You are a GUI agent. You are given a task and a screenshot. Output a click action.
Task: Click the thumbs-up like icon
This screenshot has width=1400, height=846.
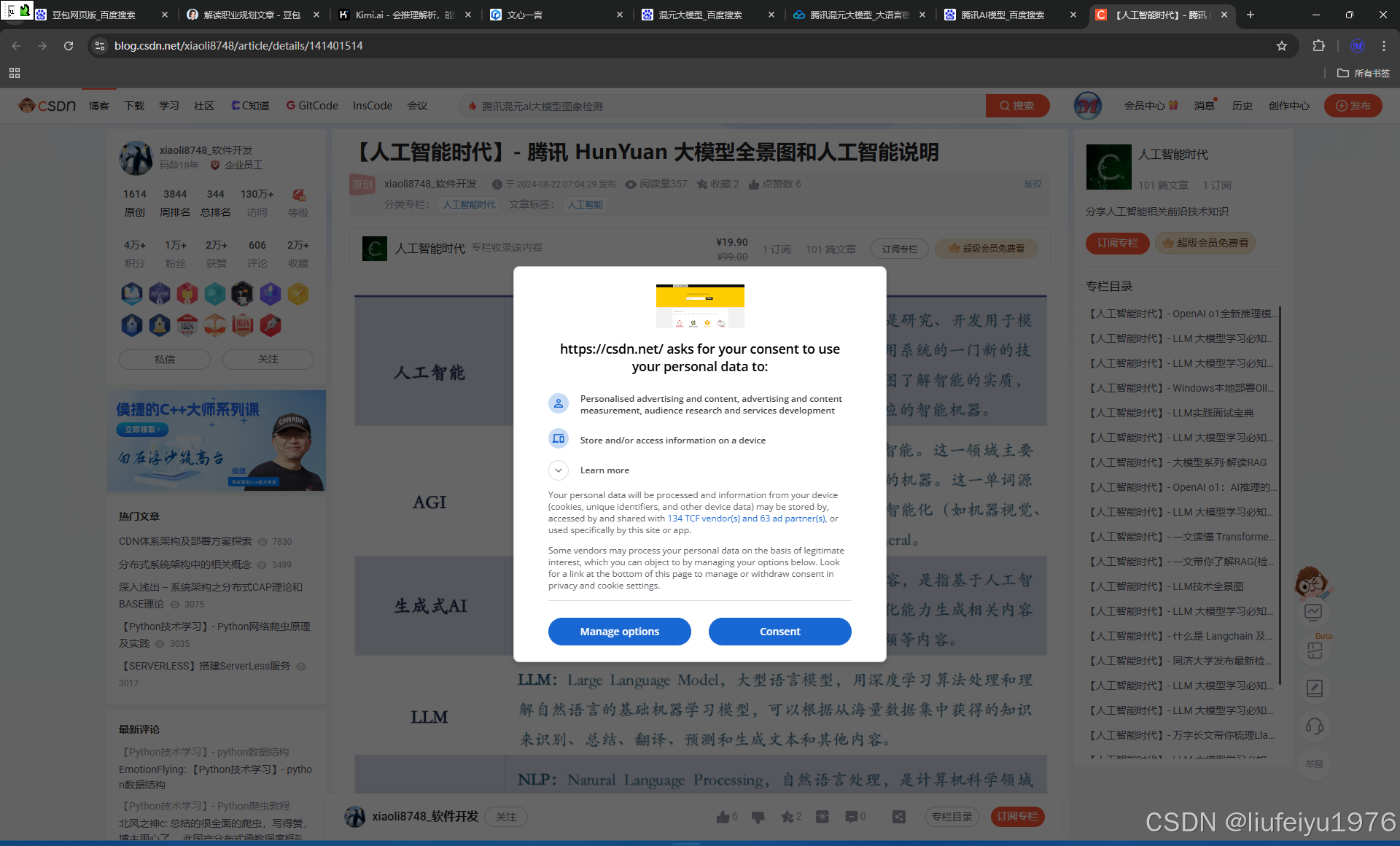(x=723, y=817)
